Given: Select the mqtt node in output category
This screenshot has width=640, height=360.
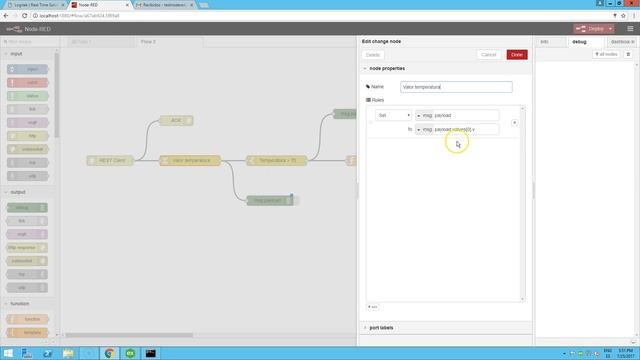Looking at the screenshot, I should [27, 234].
